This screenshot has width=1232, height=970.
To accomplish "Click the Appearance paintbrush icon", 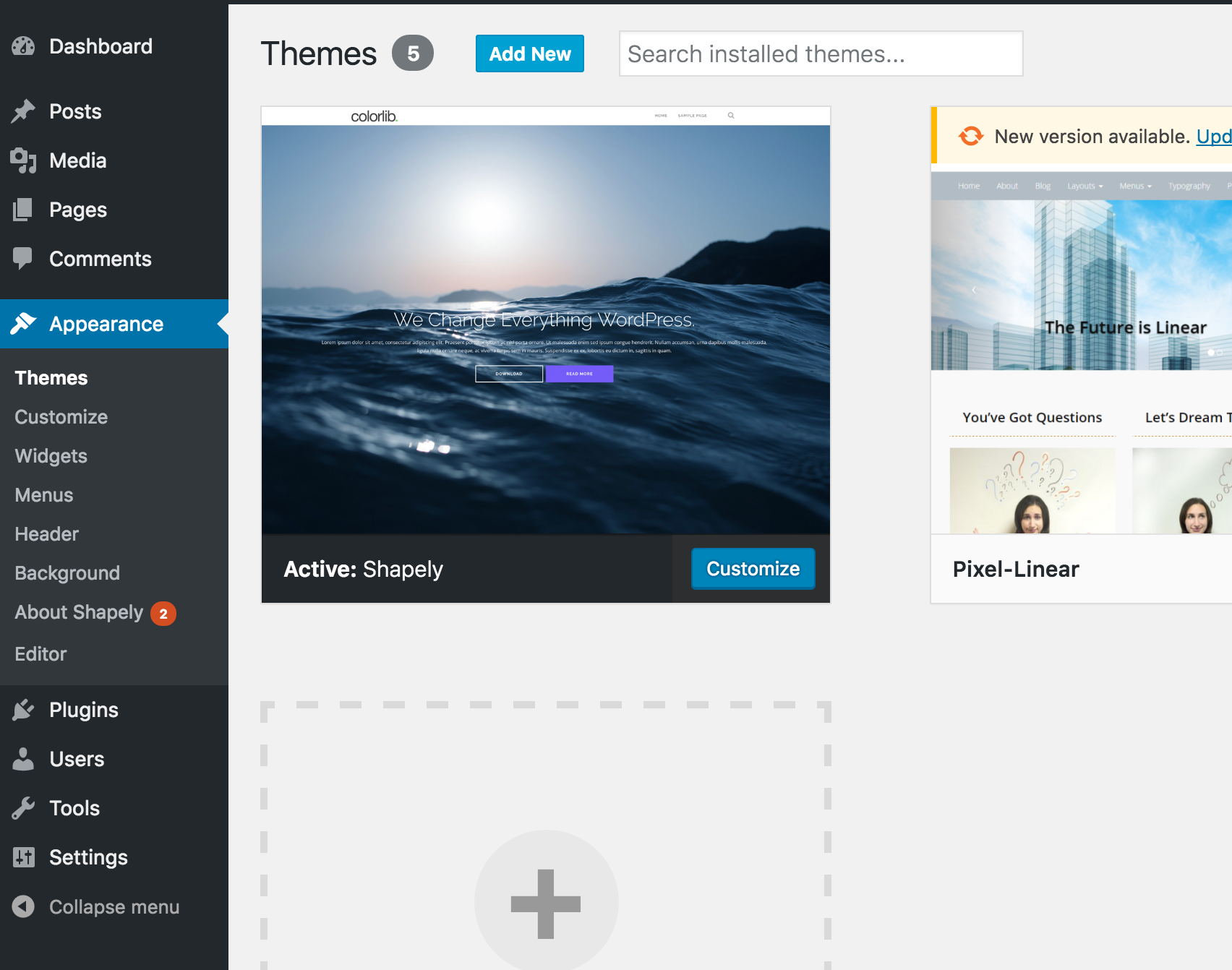I will click(x=23, y=324).
